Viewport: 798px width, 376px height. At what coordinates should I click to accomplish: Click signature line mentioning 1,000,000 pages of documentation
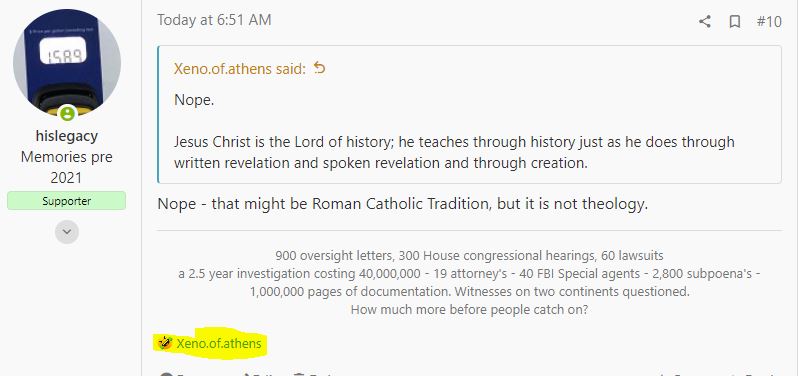pyautogui.click(x=469, y=292)
